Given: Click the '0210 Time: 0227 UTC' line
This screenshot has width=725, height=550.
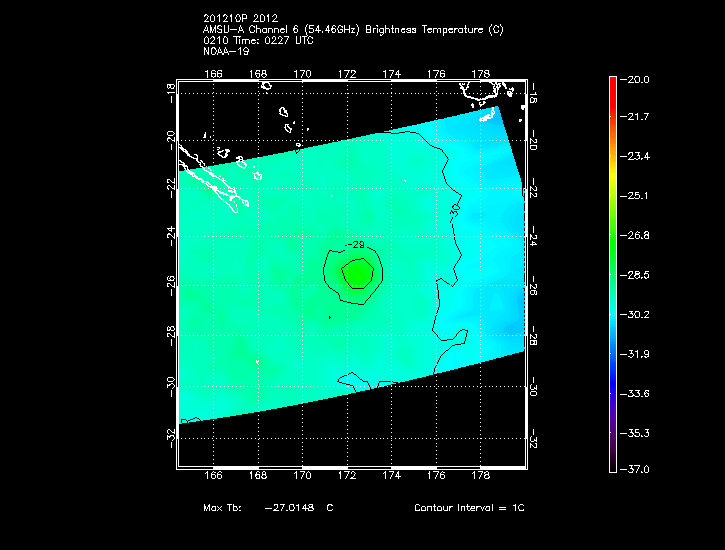Looking at the screenshot, I should point(258,40).
